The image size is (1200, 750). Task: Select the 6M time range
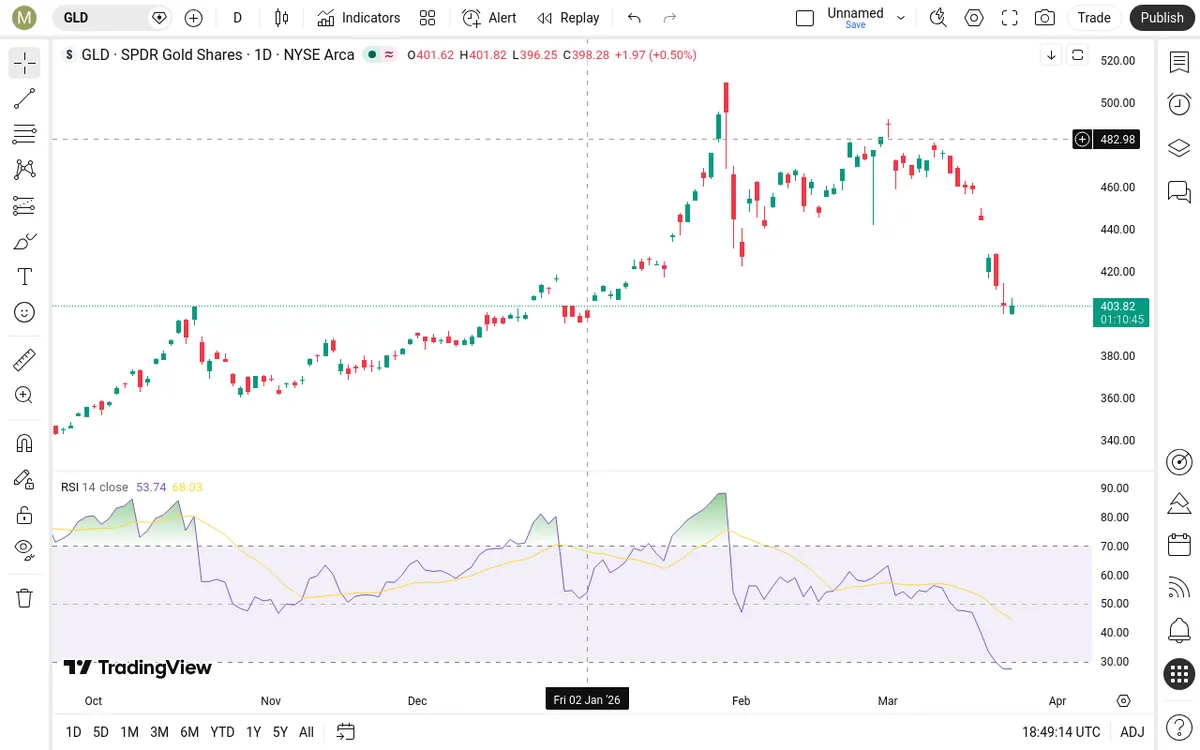coord(189,732)
